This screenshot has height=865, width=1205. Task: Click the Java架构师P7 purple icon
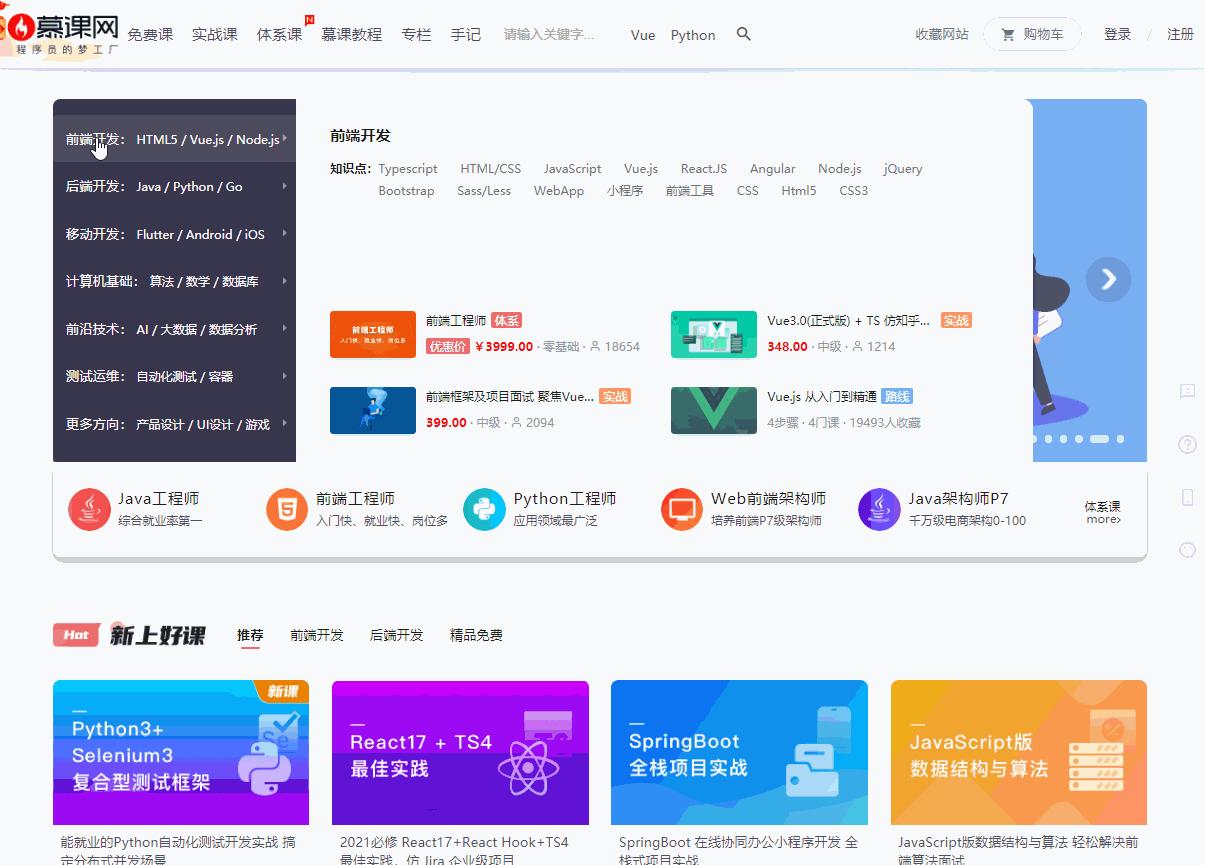point(879,510)
